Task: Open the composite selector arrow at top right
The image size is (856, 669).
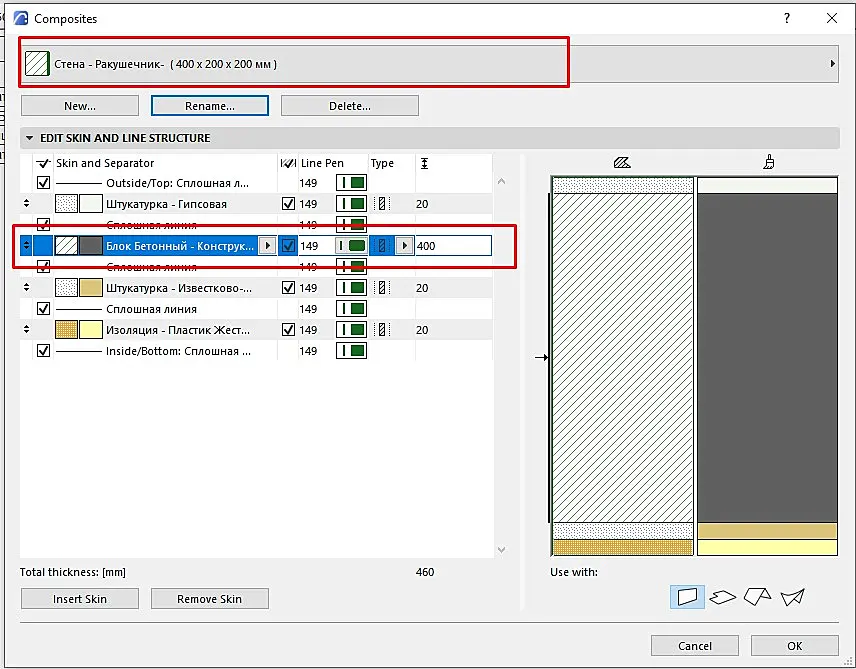Action: (833, 64)
